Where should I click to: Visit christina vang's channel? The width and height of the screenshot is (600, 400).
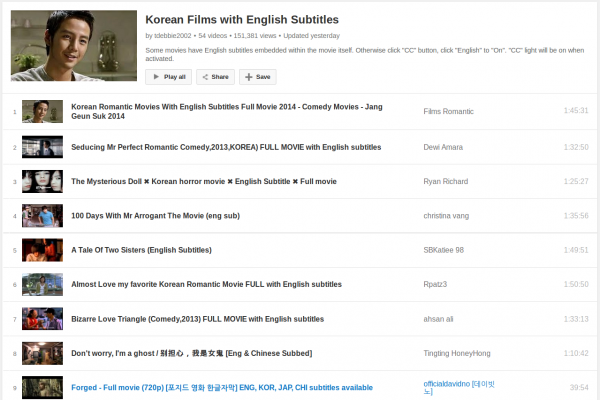450,216
